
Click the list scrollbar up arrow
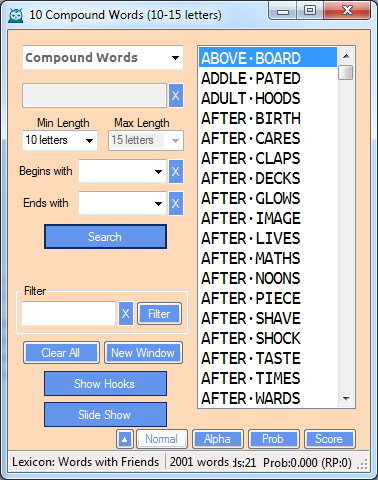pyautogui.click(x=346, y=56)
